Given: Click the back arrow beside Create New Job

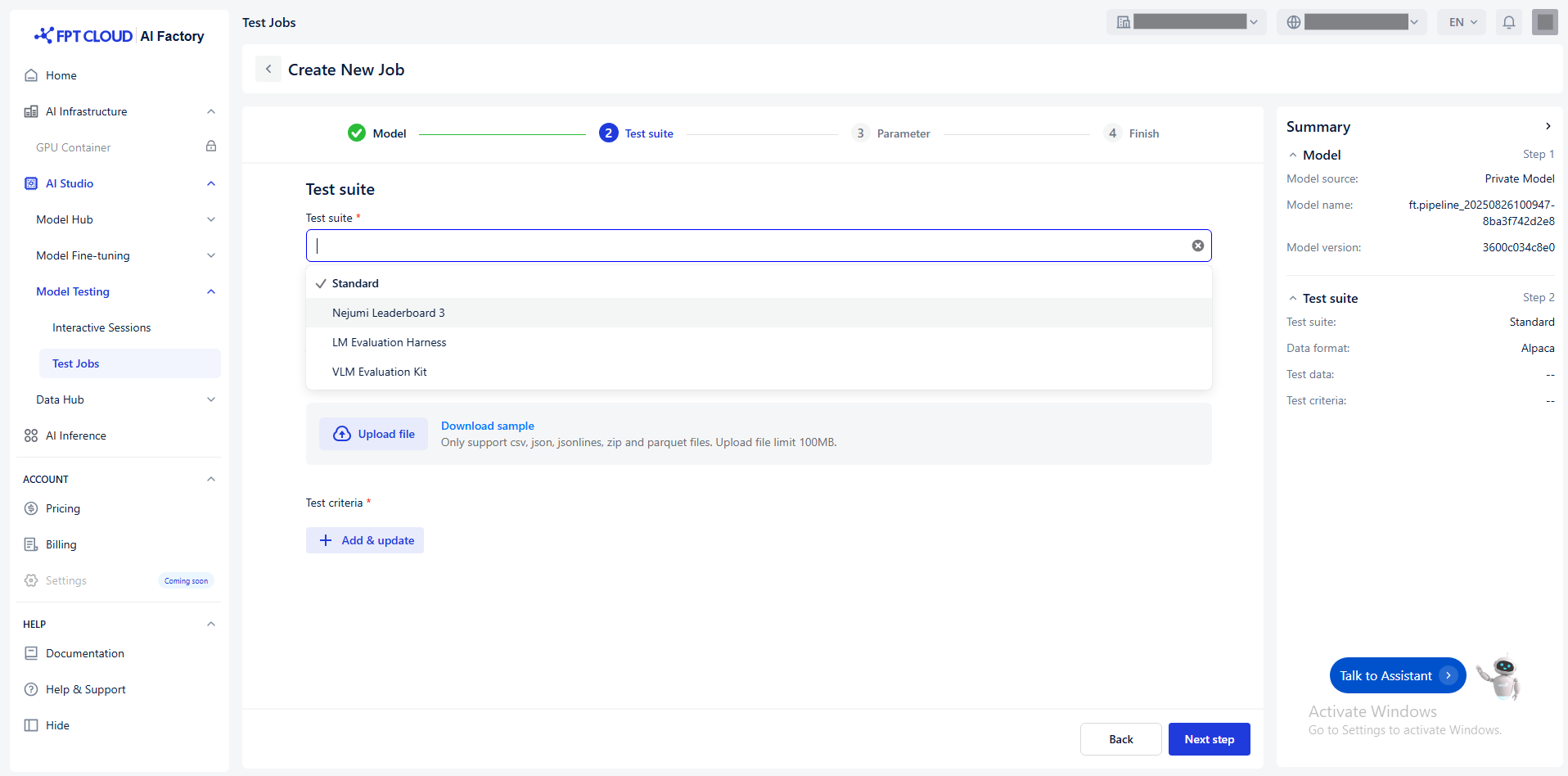Looking at the screenshot, I should click(x=268, y=70).
